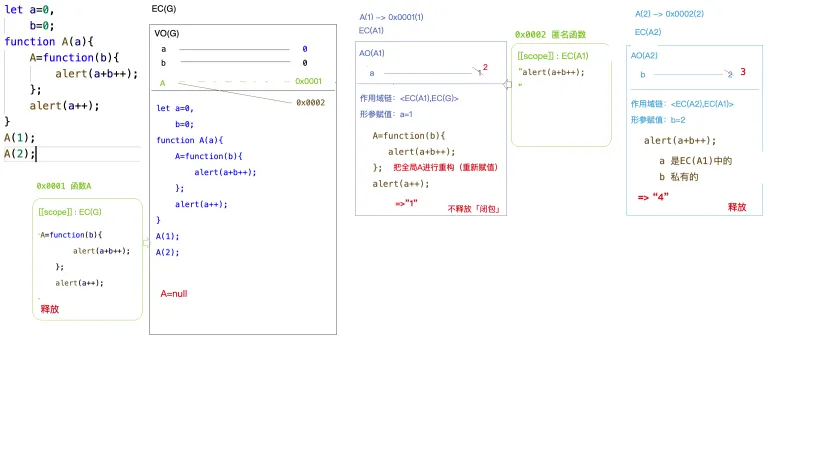Click the red value '2' beside variable a in AO(A1)
Screen dimensions: 819x455
click(485, 67)
